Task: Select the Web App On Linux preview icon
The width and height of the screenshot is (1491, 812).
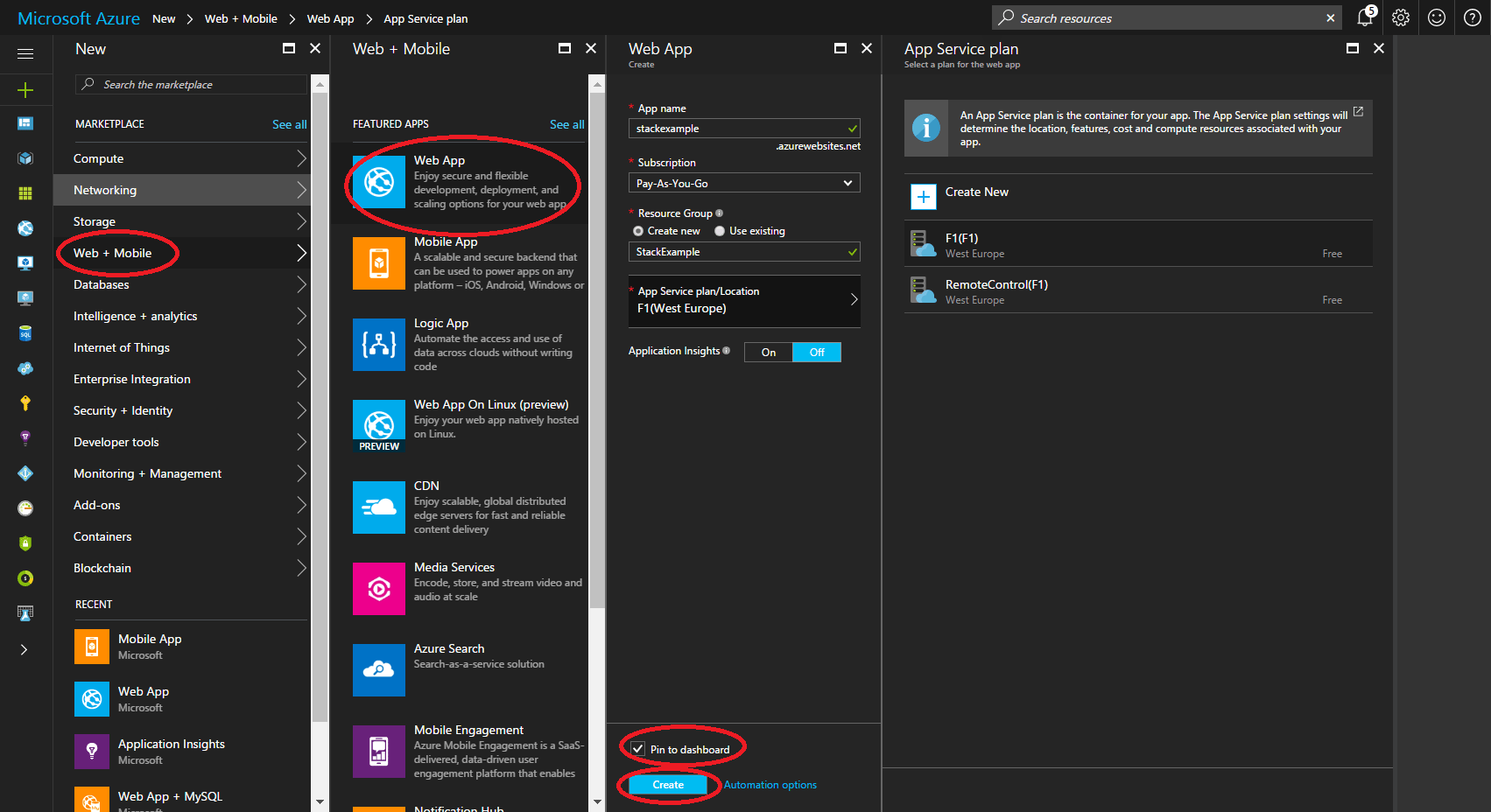Action: [x=379, y=426]
